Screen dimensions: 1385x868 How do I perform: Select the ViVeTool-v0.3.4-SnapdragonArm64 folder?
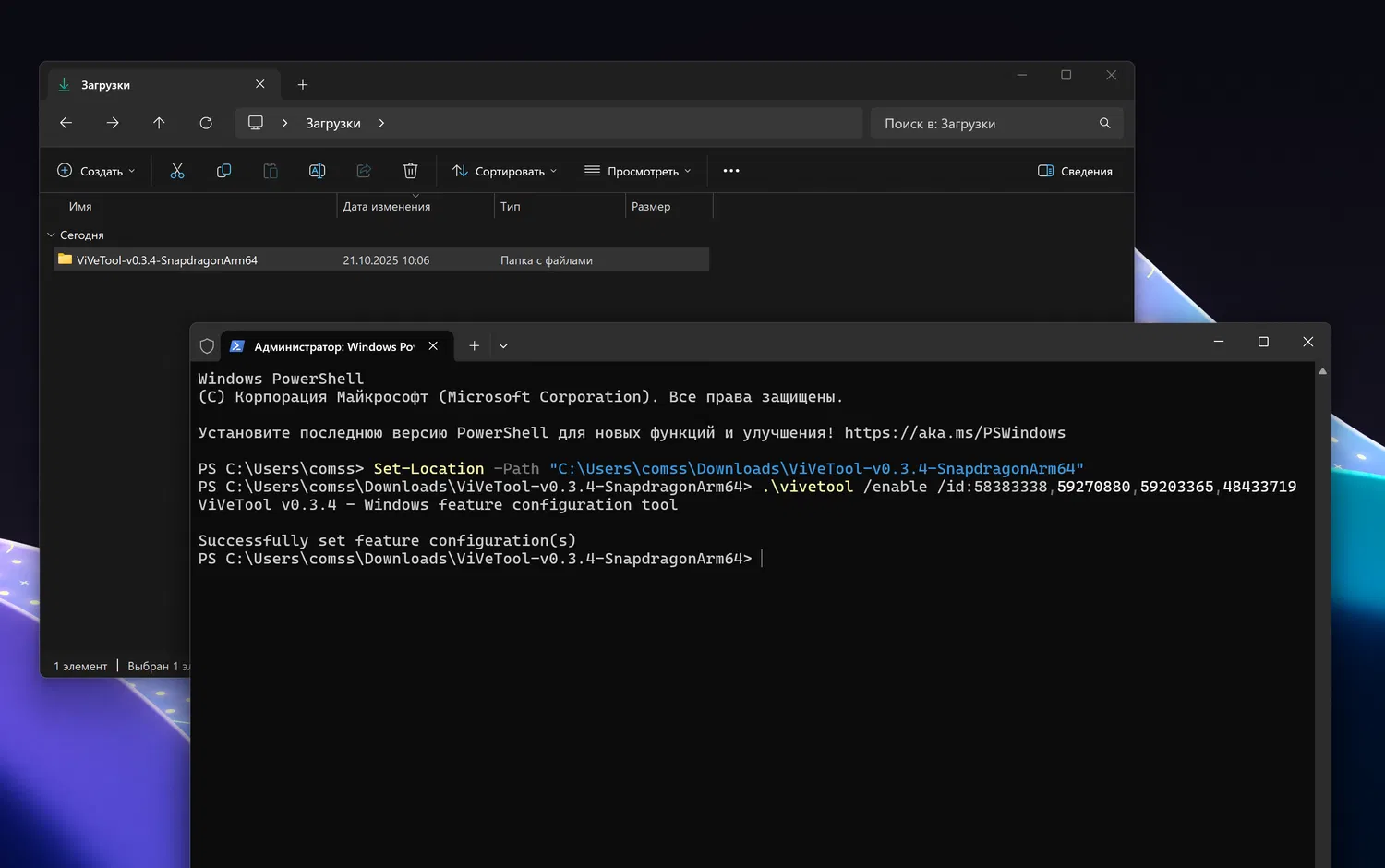[167, 260]
